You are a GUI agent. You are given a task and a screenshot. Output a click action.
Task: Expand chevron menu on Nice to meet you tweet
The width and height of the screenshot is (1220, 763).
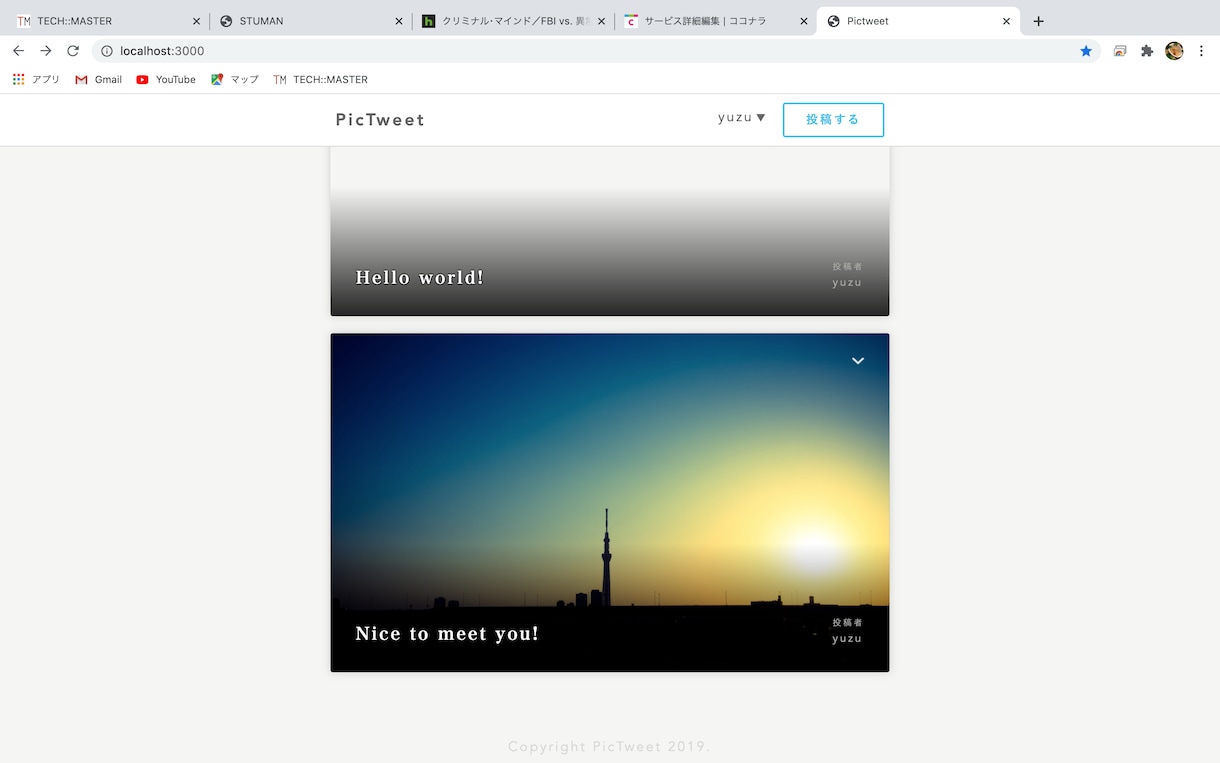pyautogui.click(x=858, y=361)
